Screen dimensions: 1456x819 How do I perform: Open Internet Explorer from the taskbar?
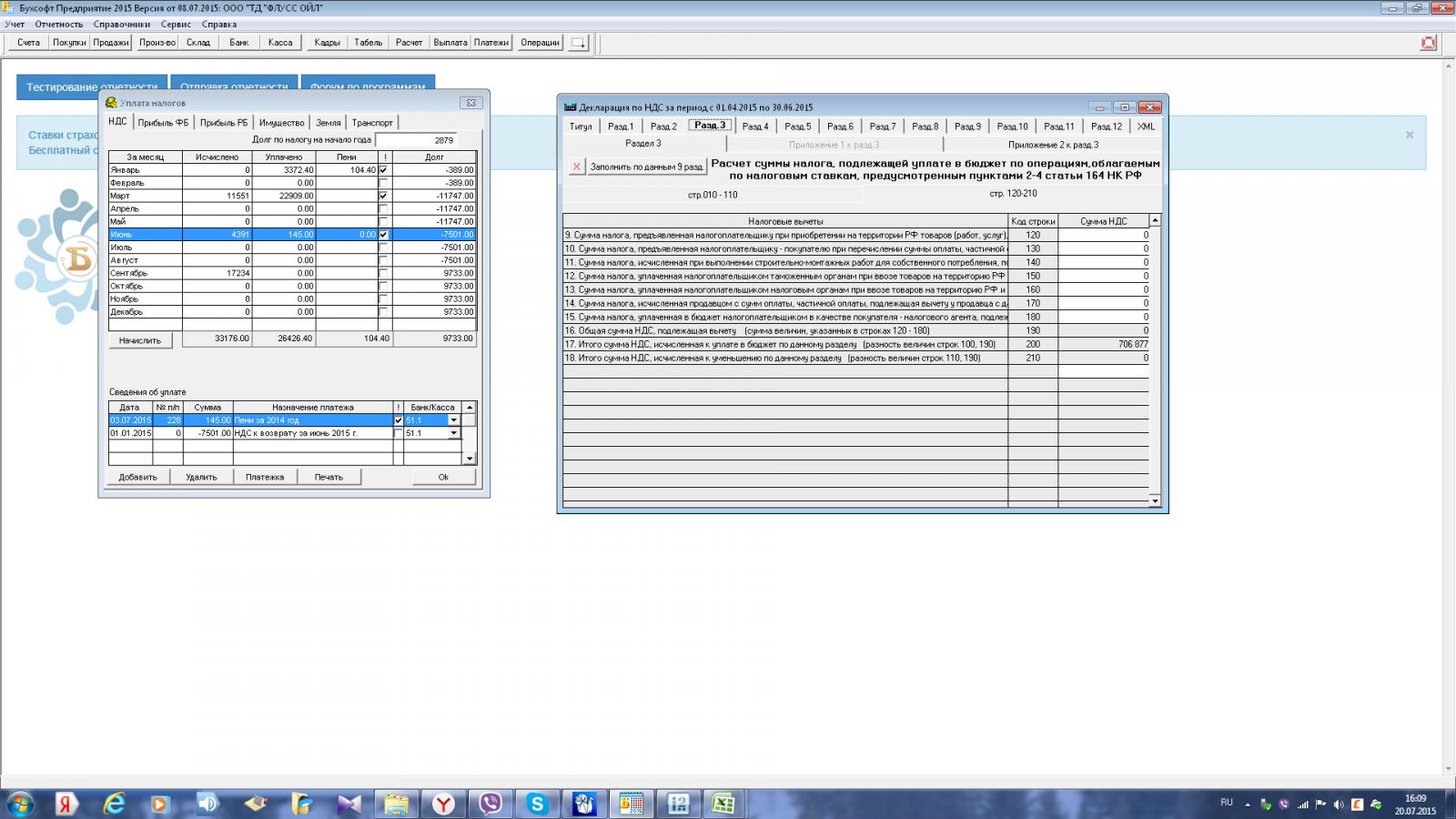114,804
